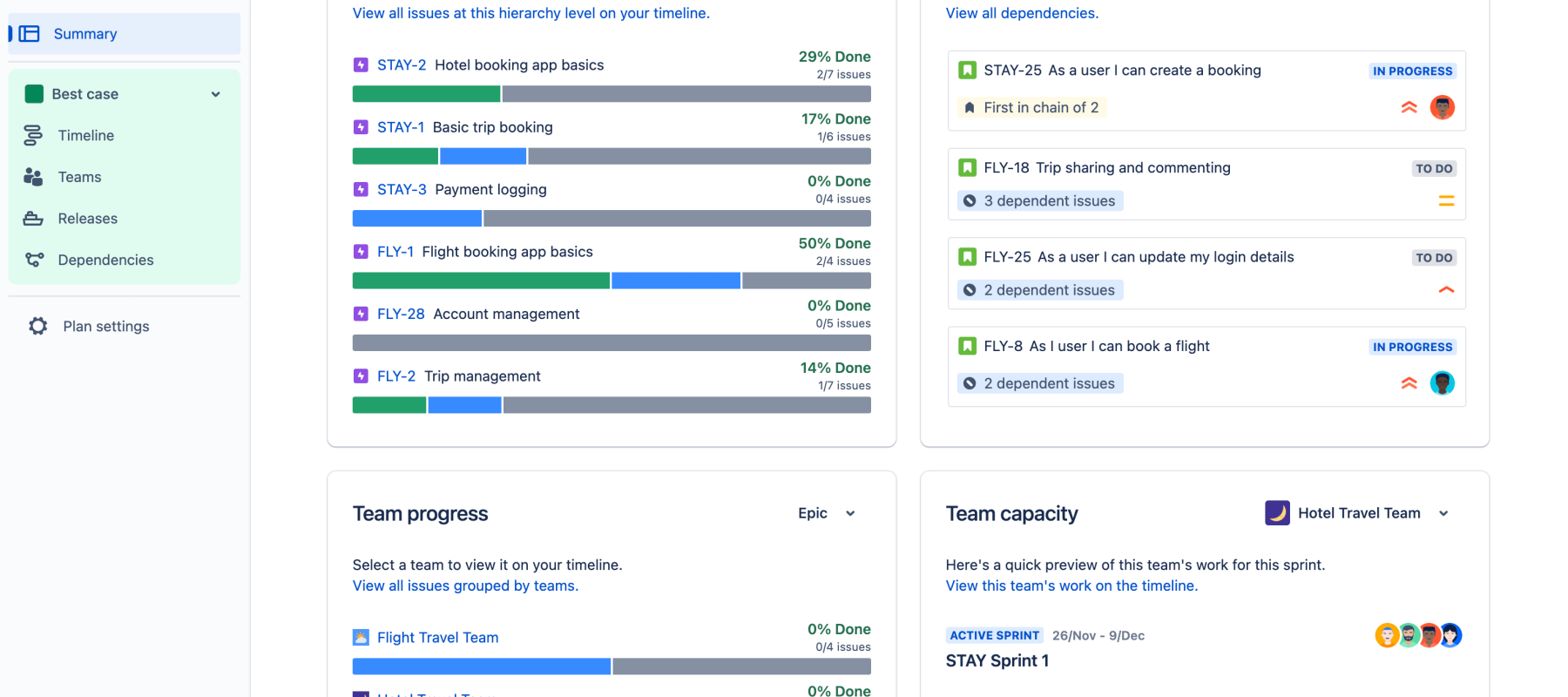Viewport: 1568px width, 697px height.
Task: Click the Hotel Travel Team moon icon
Action: coord(1277,513)
